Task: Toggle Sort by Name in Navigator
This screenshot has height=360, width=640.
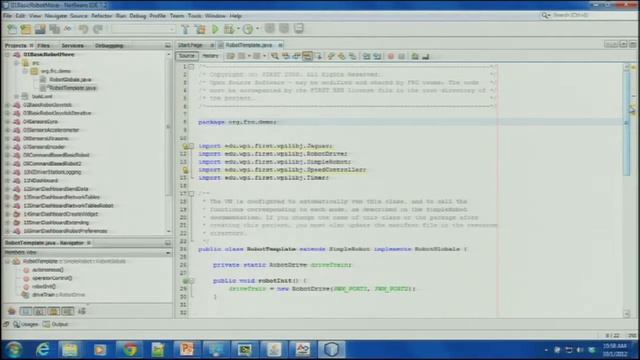Action: pyautogui.click(x=82, y=311)
